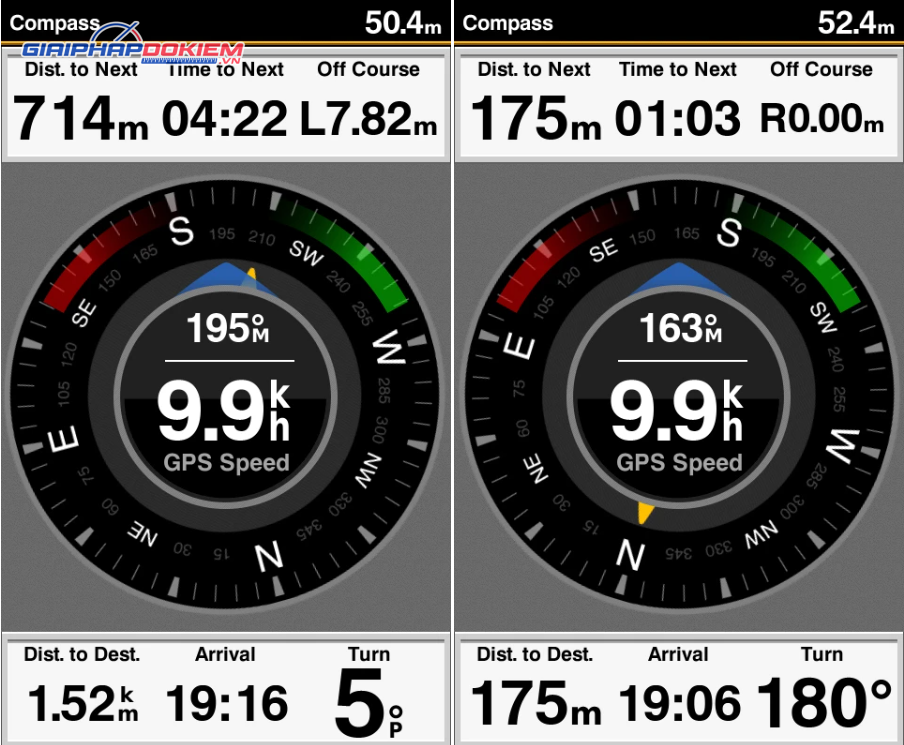Tap the blue heading pointer above 163°M
This screenshot has height=745, width=904.
[679, 279]
